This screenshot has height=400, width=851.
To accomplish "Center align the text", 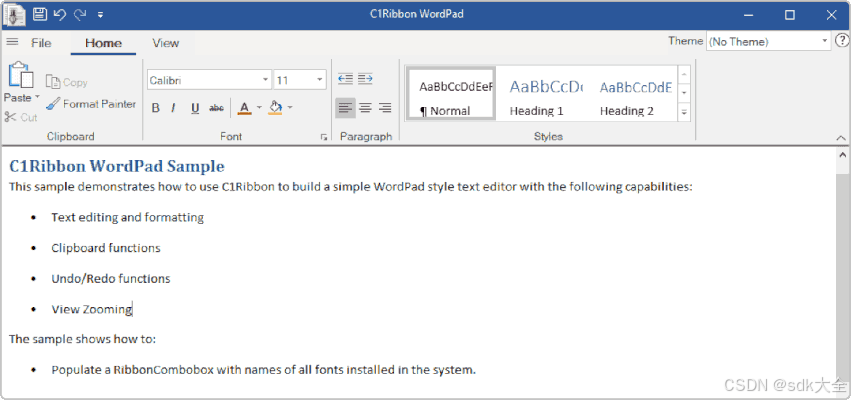I will [365, 108].
